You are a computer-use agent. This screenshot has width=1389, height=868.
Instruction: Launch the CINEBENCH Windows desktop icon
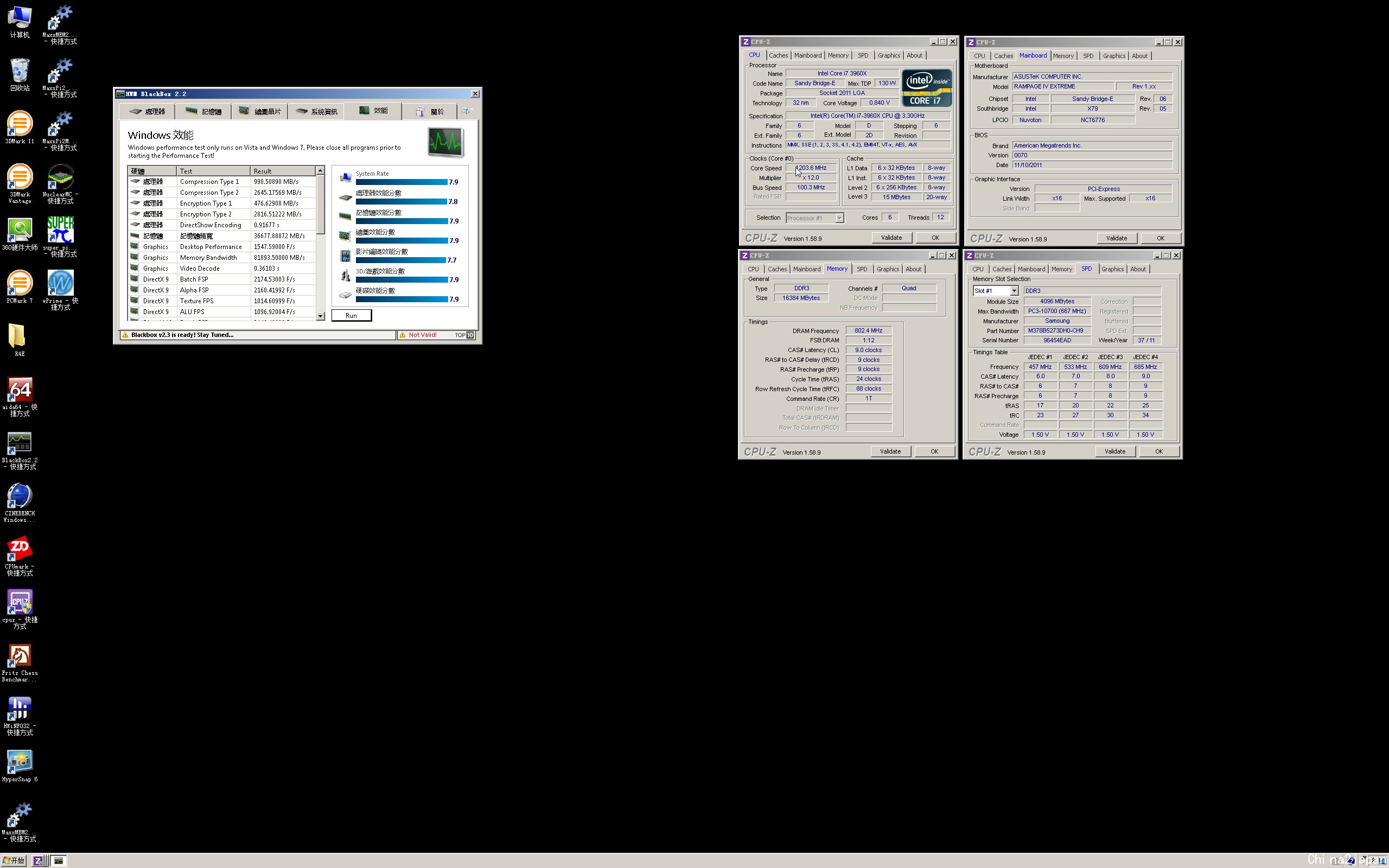20,503
